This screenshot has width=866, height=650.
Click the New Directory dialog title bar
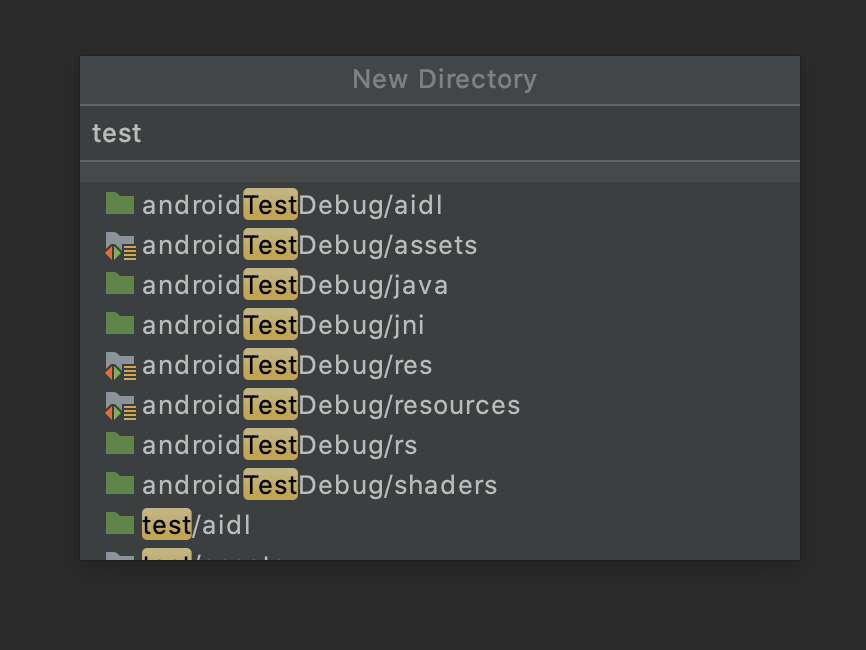pyautogui.click(x=443, y=80)
